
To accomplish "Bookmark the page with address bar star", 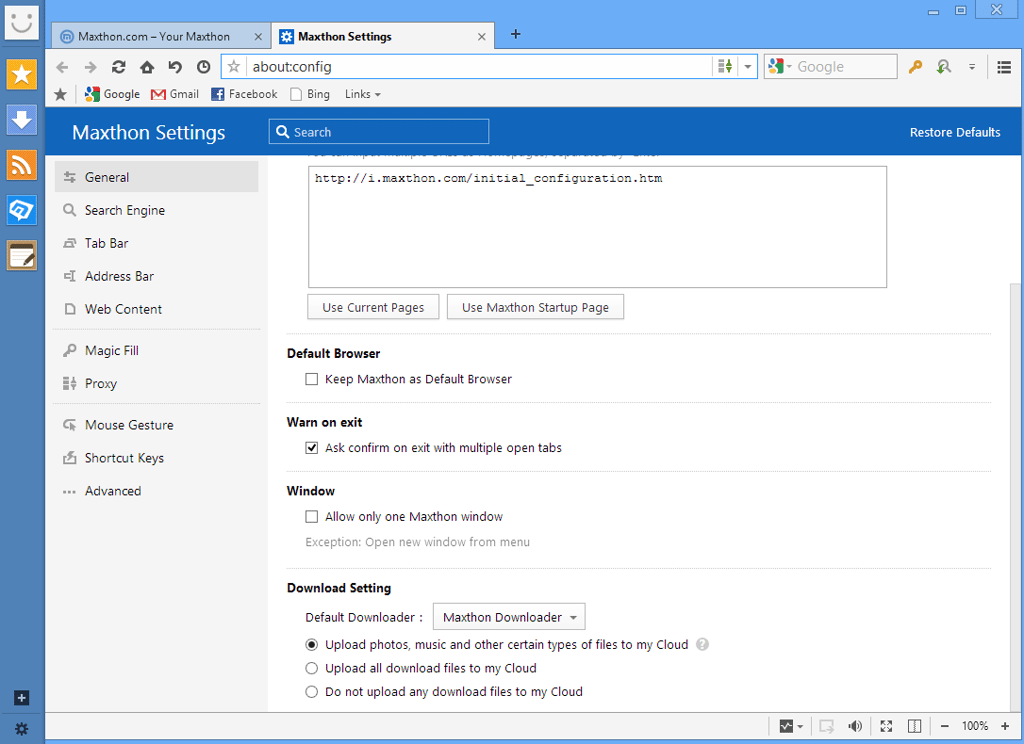I will coord(234,67).
